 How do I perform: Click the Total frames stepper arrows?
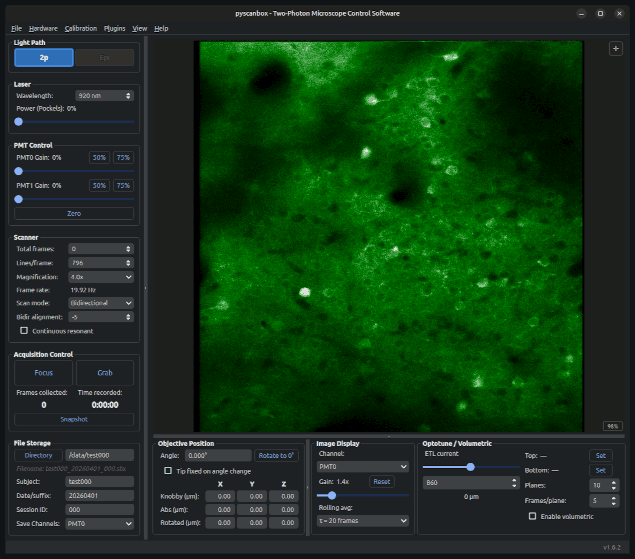pyautogui.click(x=129, y=248)
